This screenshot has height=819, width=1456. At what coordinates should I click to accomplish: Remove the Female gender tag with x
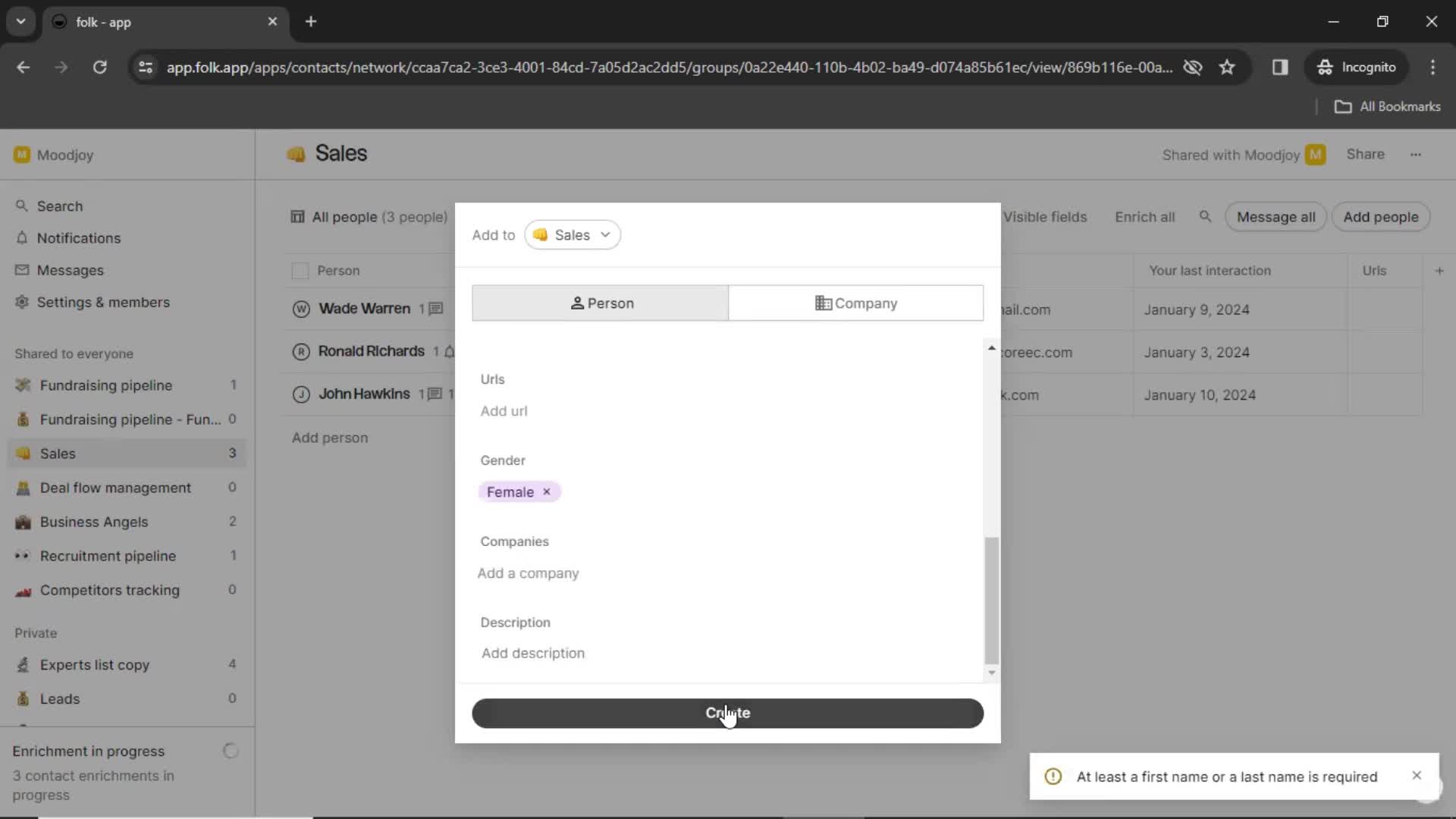tap(547, 492)
